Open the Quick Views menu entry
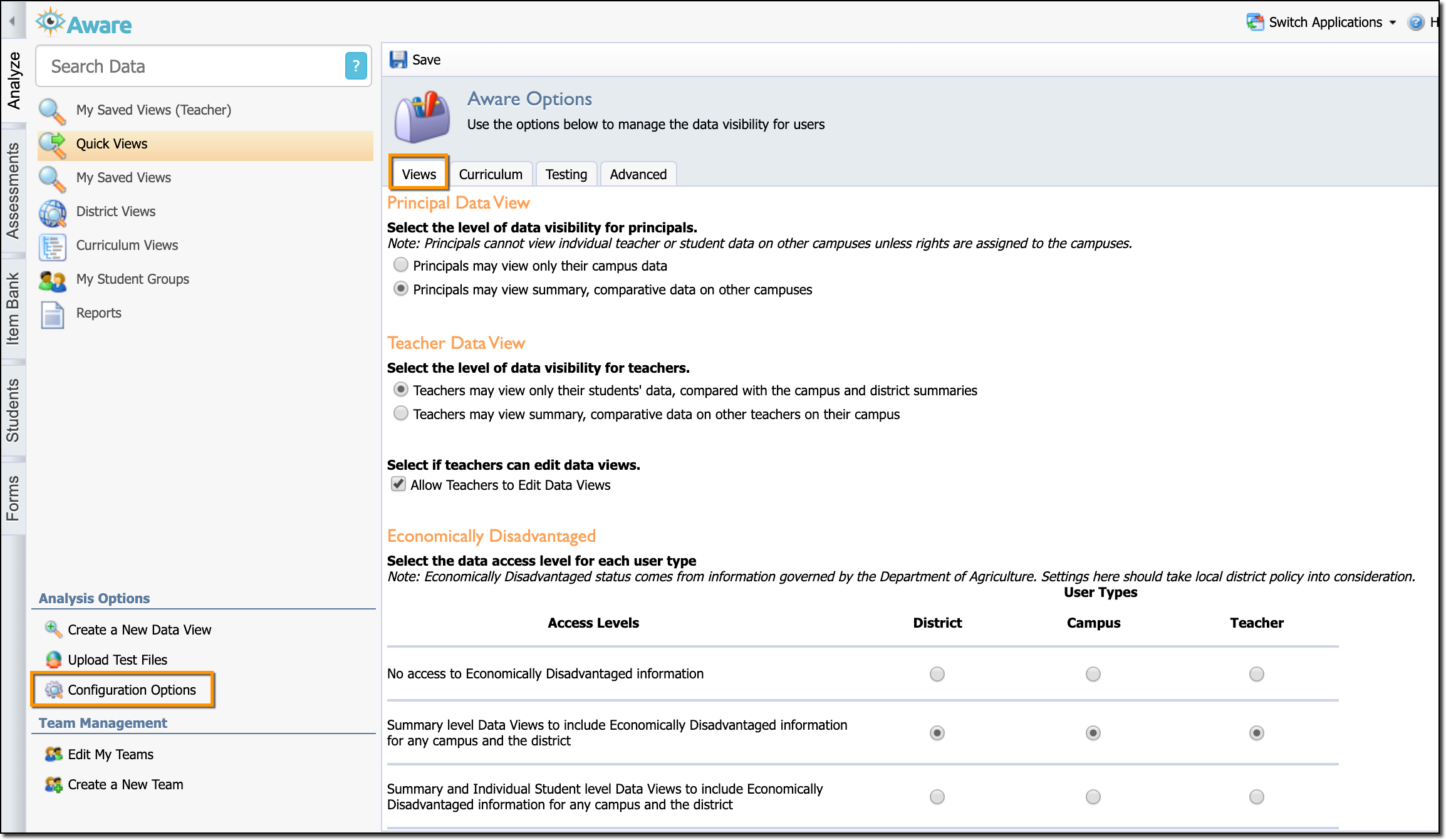Screen dimensions: 1446x840 (x=205, y=145)
